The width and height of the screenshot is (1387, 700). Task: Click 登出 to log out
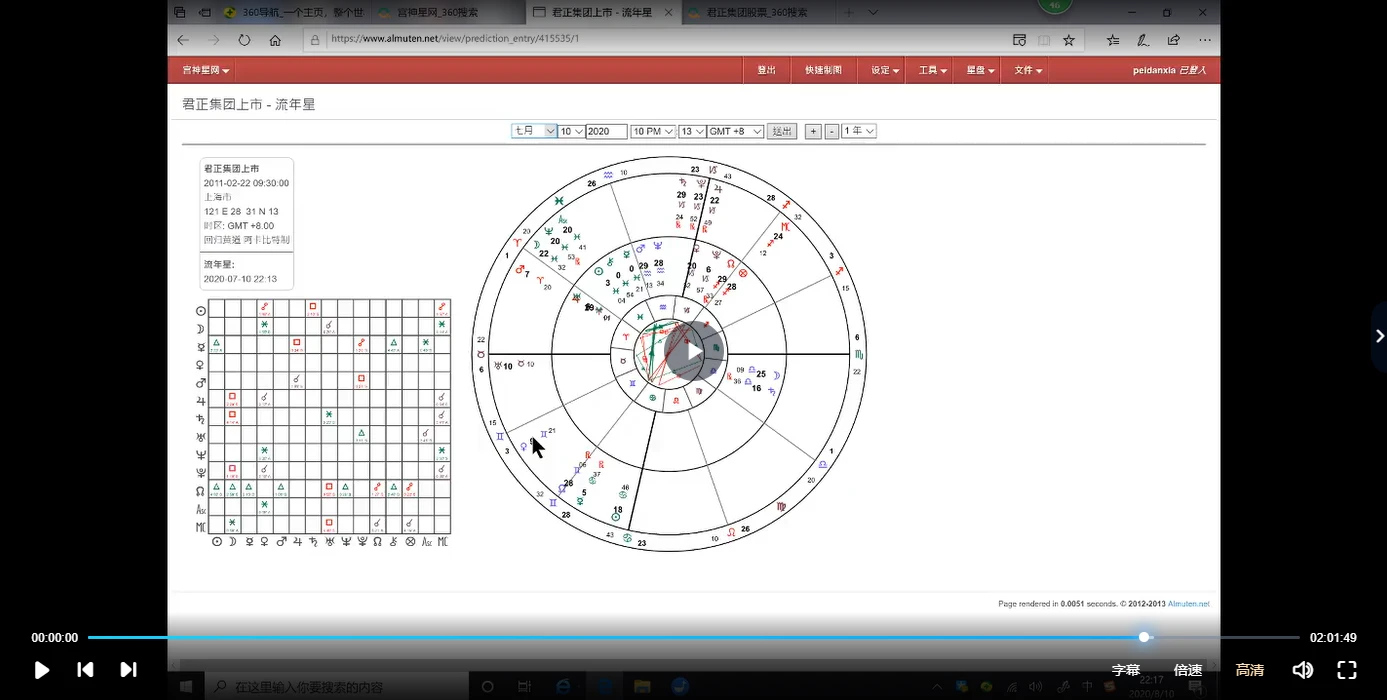[x=767, y=70]
